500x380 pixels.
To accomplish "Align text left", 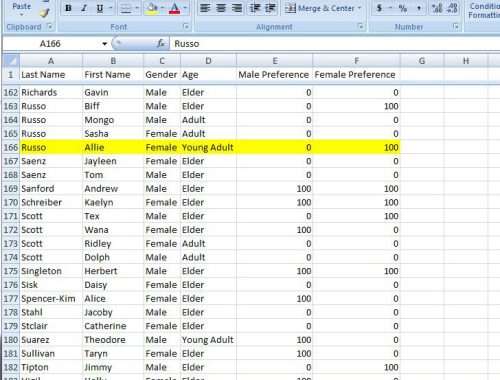I will tap(205, 8).
